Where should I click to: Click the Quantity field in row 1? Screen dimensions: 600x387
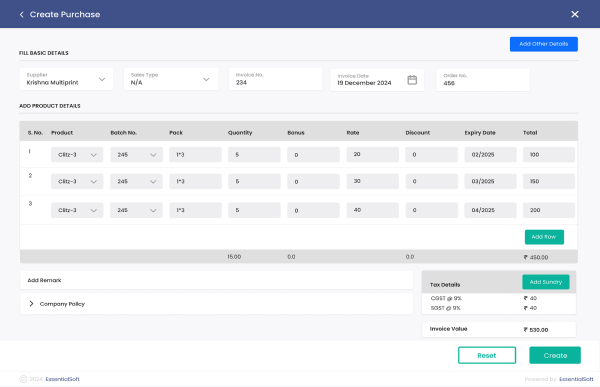pos(254,155)
